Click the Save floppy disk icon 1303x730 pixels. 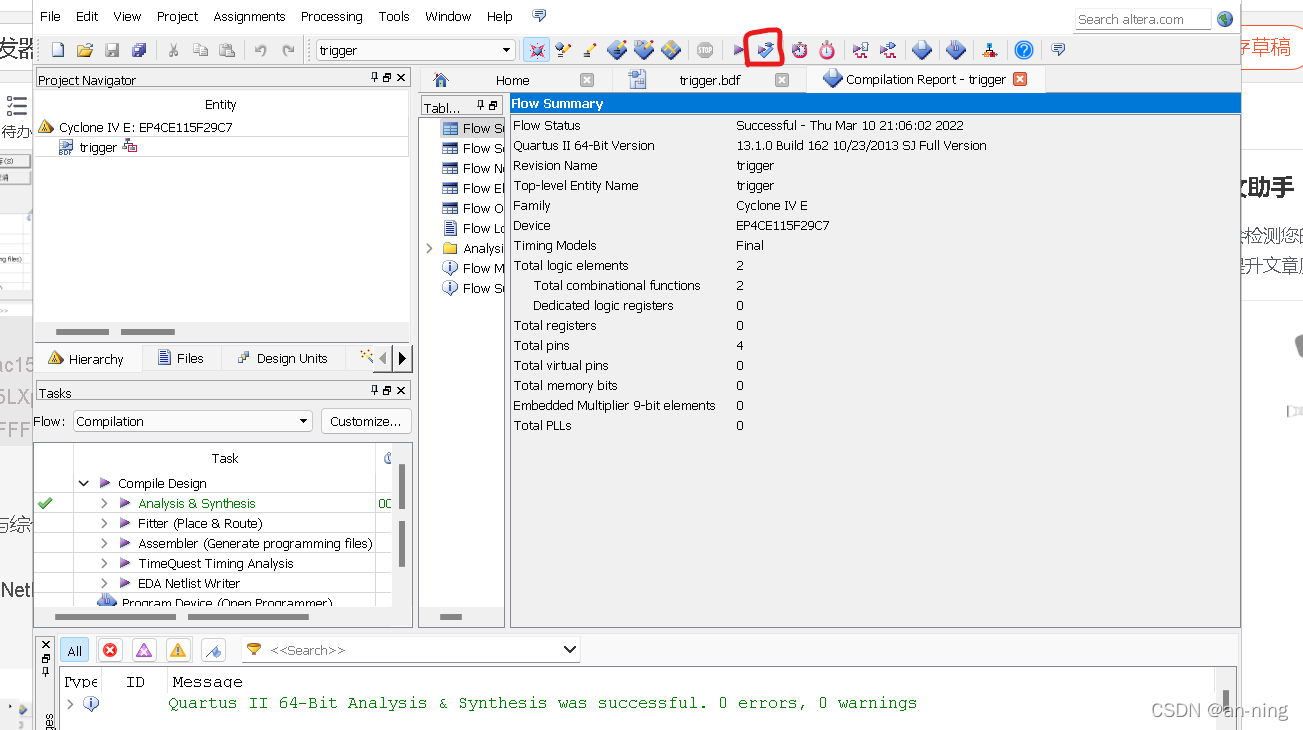(112, 50)
